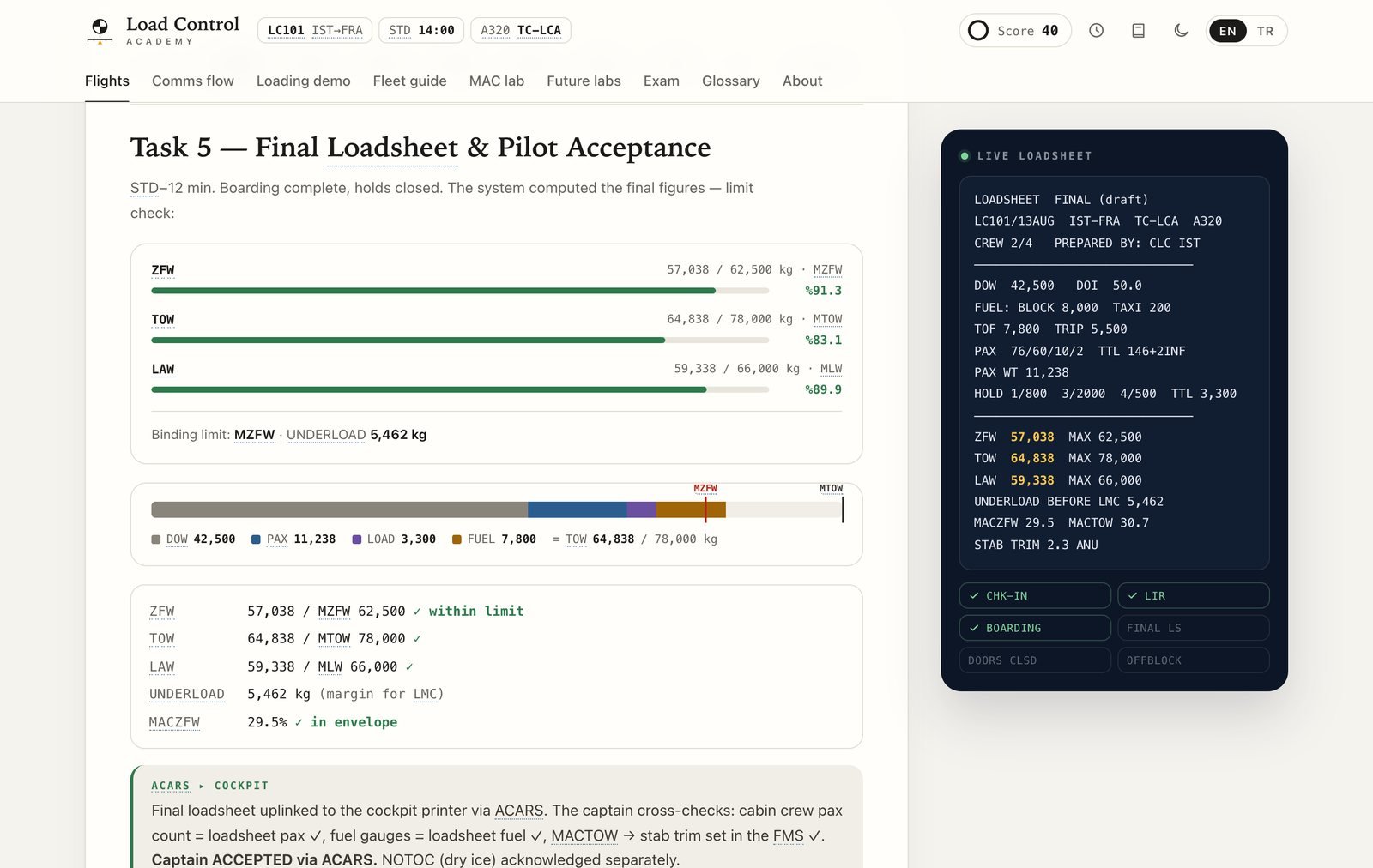1373x868 pixels.
Task: Open the Flights tab
Action: pos(107,81)
